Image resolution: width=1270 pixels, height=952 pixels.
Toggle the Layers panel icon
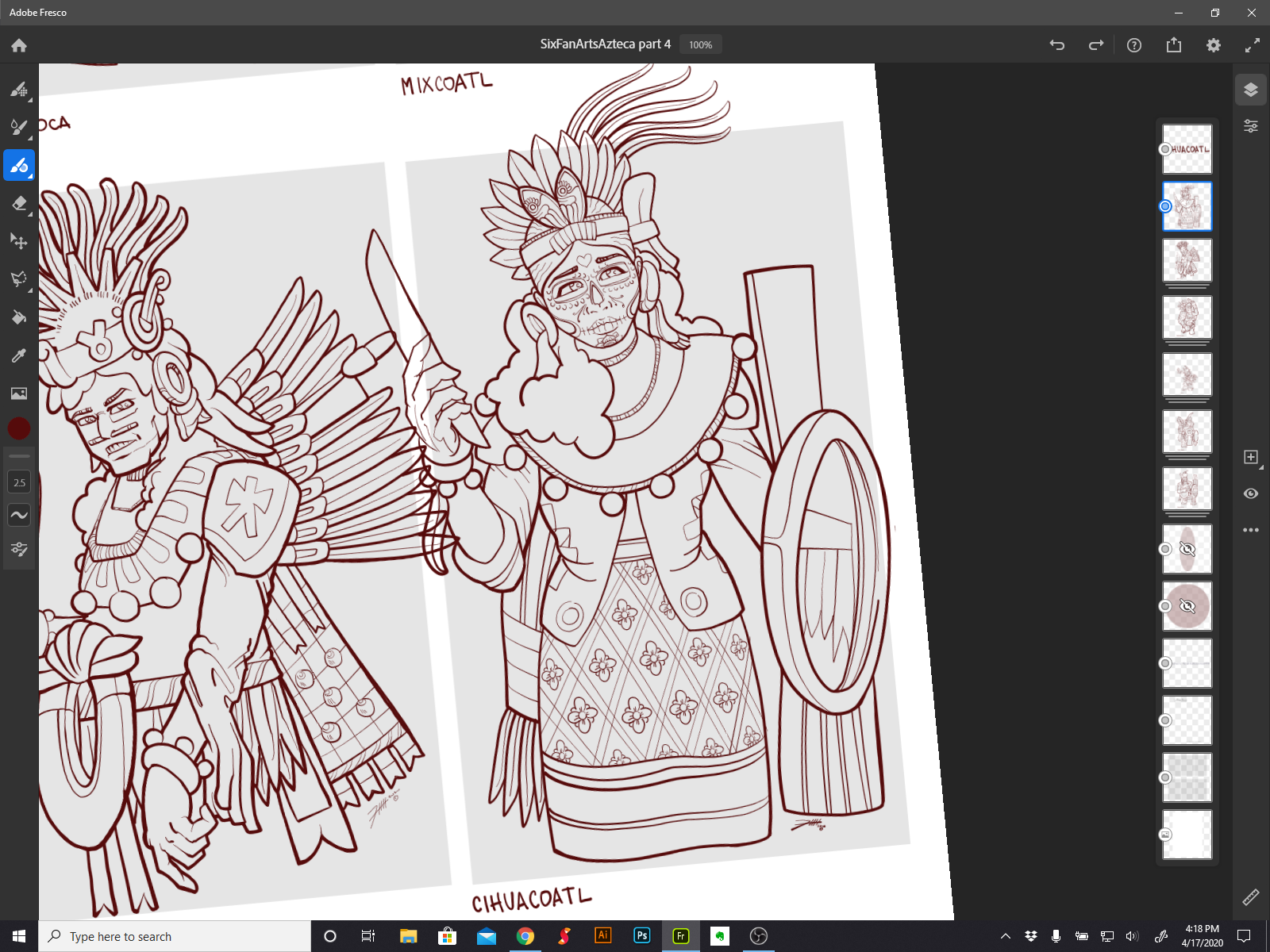point(1251,90)
